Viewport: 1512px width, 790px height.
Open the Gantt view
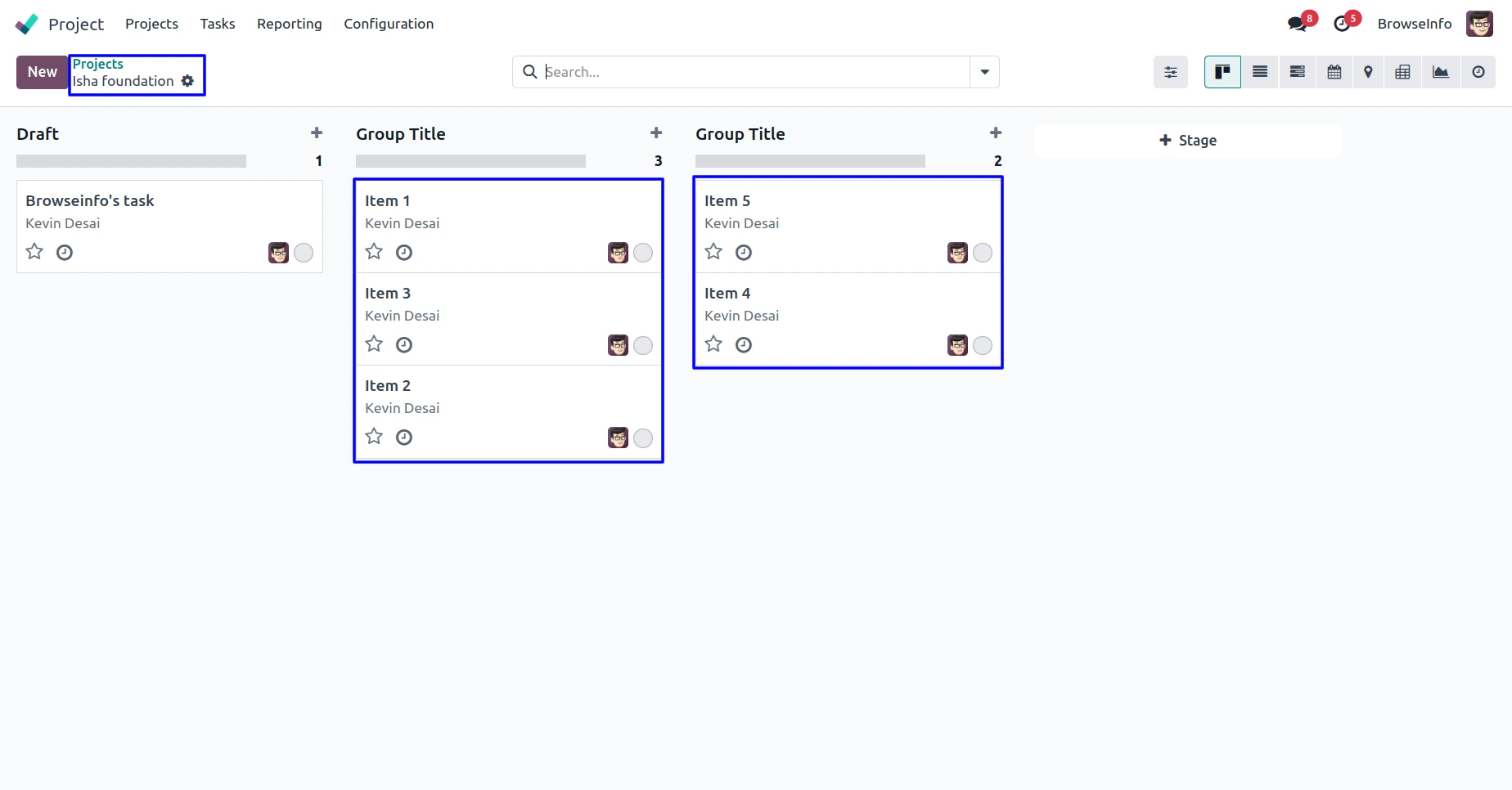click(x=1297, y=72)
